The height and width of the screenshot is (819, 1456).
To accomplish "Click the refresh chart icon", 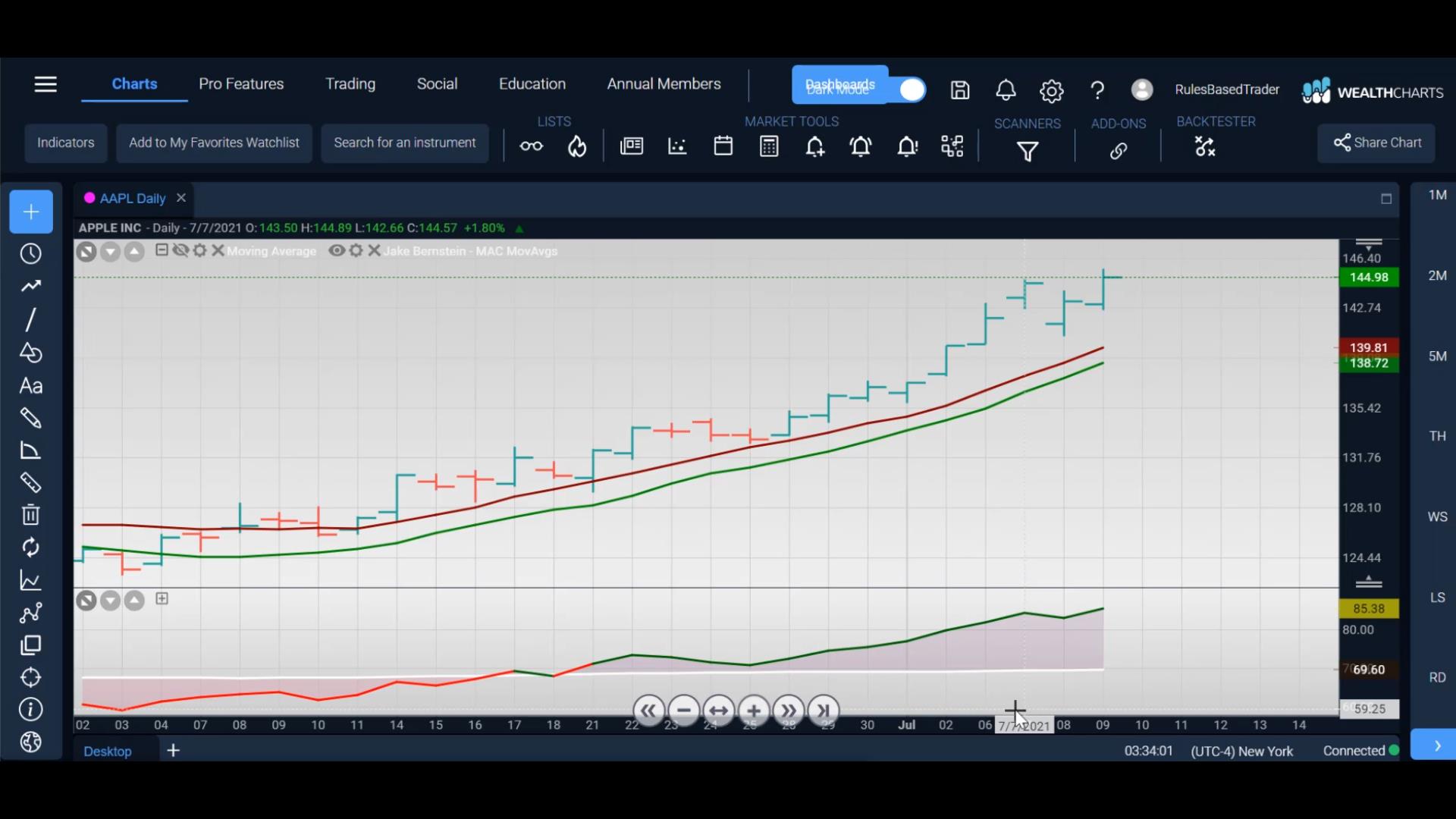I will 30,548.
